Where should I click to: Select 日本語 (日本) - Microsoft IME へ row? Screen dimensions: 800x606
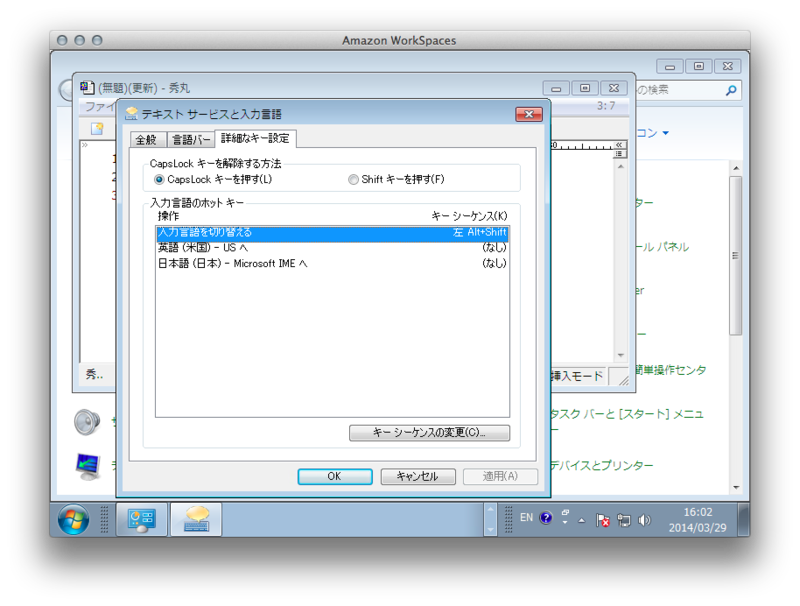(332, 264)
